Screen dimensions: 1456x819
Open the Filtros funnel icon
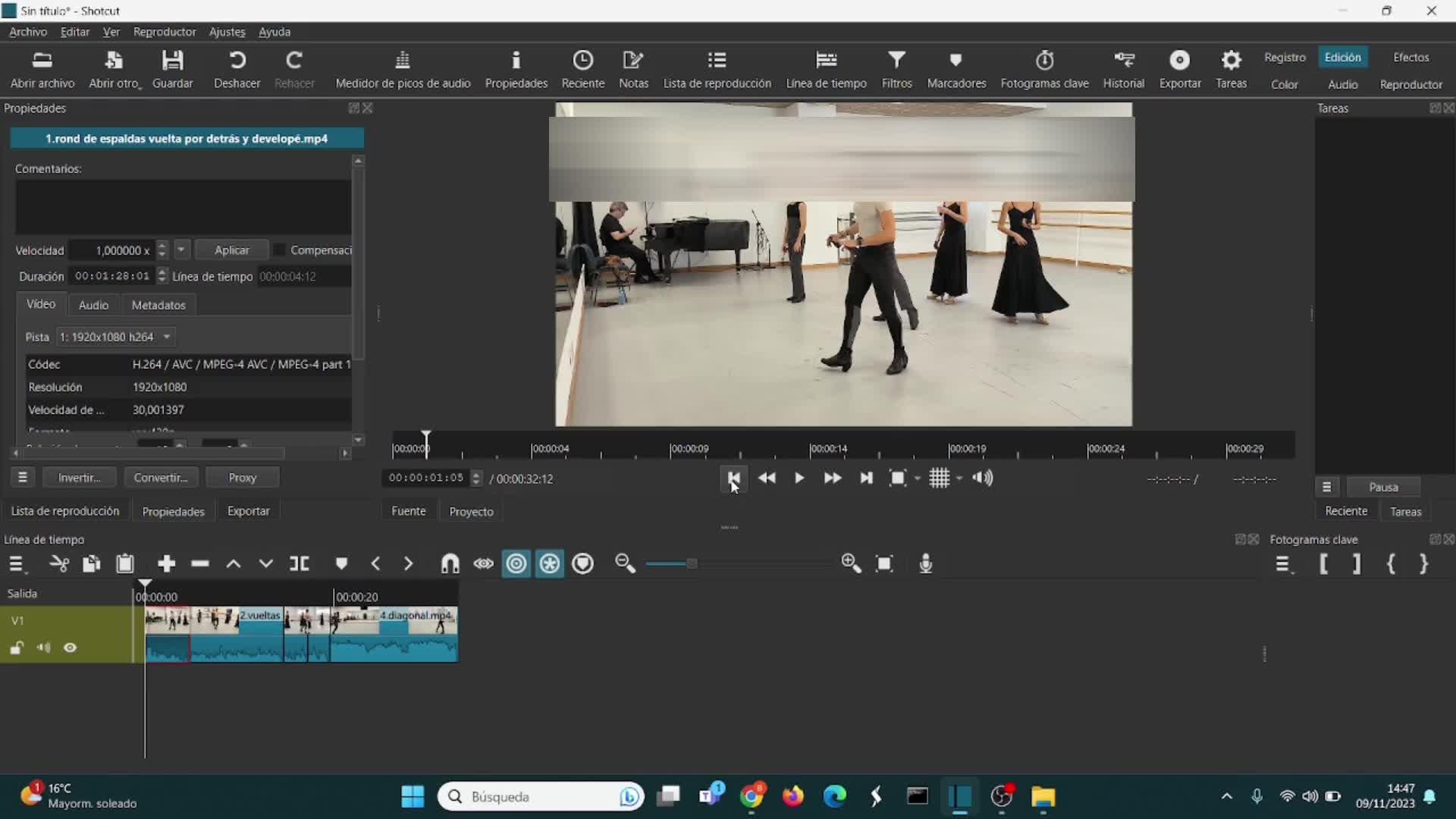[x=896, y=60]
